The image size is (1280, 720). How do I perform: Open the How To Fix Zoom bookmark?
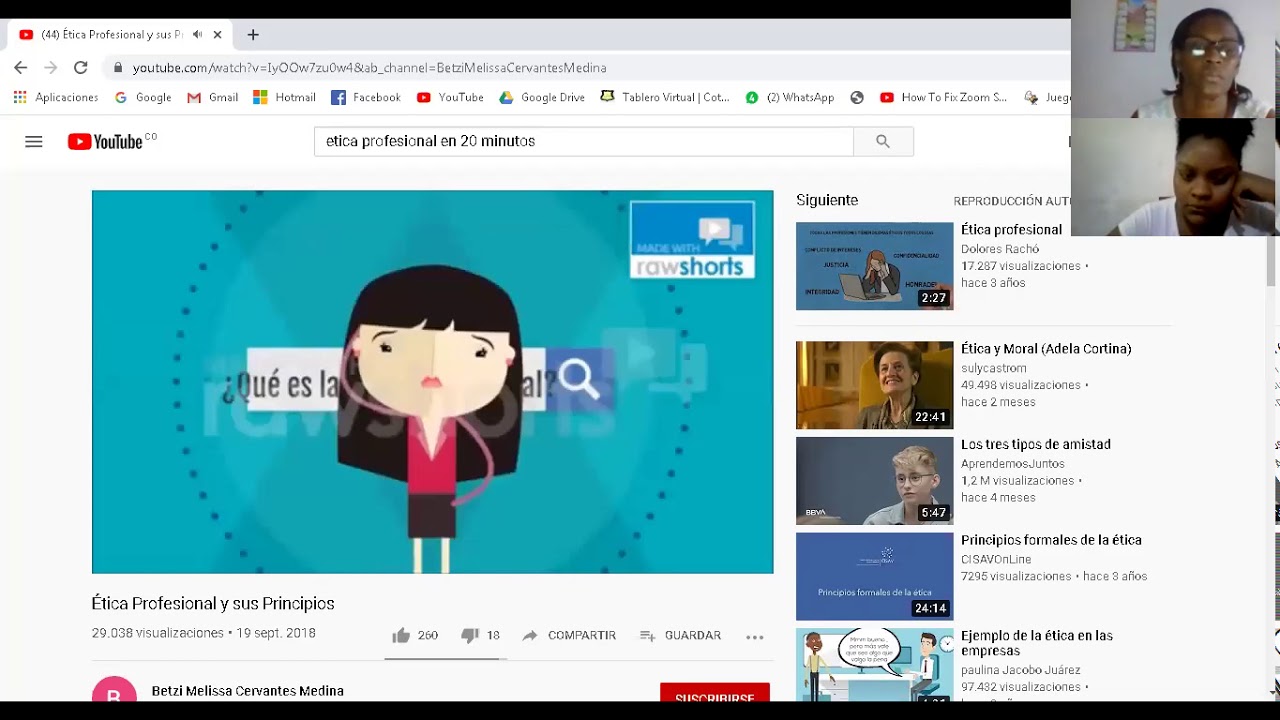[x=944, y=97]
